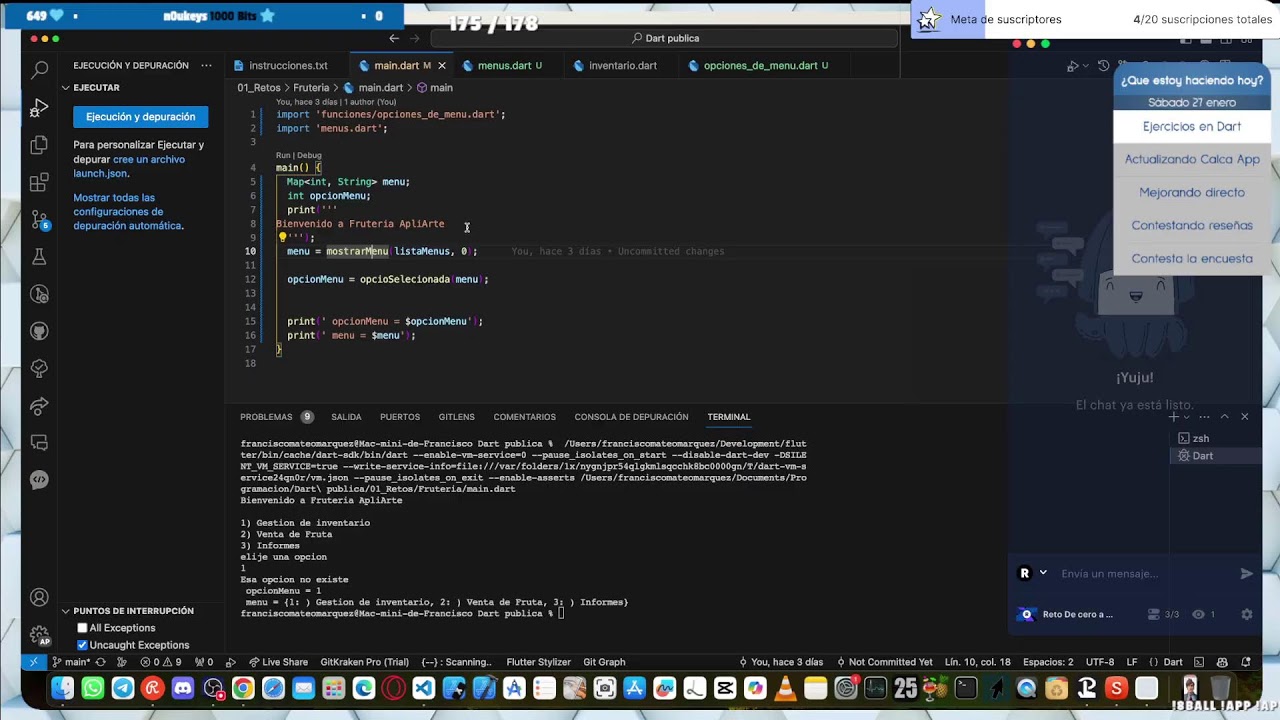
Task: Switch to the COMENTARIOS panel tab
Action: click(524, 417)
